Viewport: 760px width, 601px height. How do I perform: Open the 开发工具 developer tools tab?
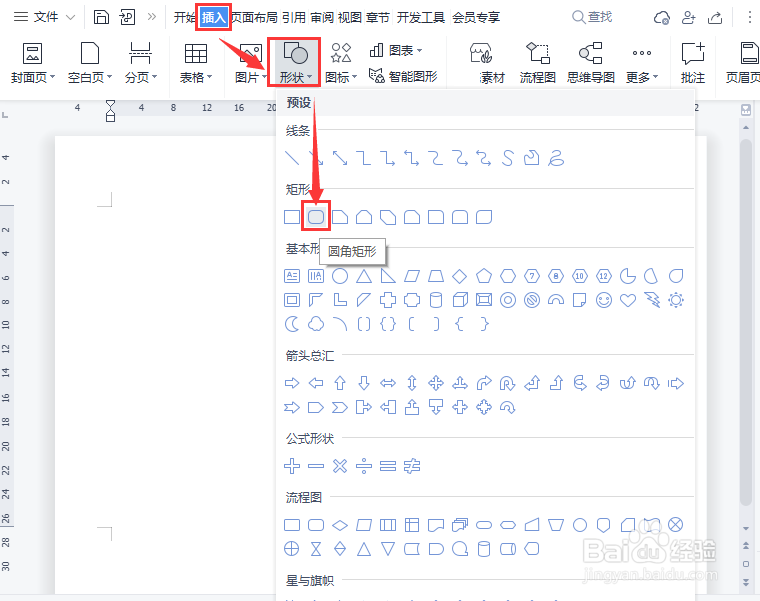pyautogui.click(x=420, y=17)
